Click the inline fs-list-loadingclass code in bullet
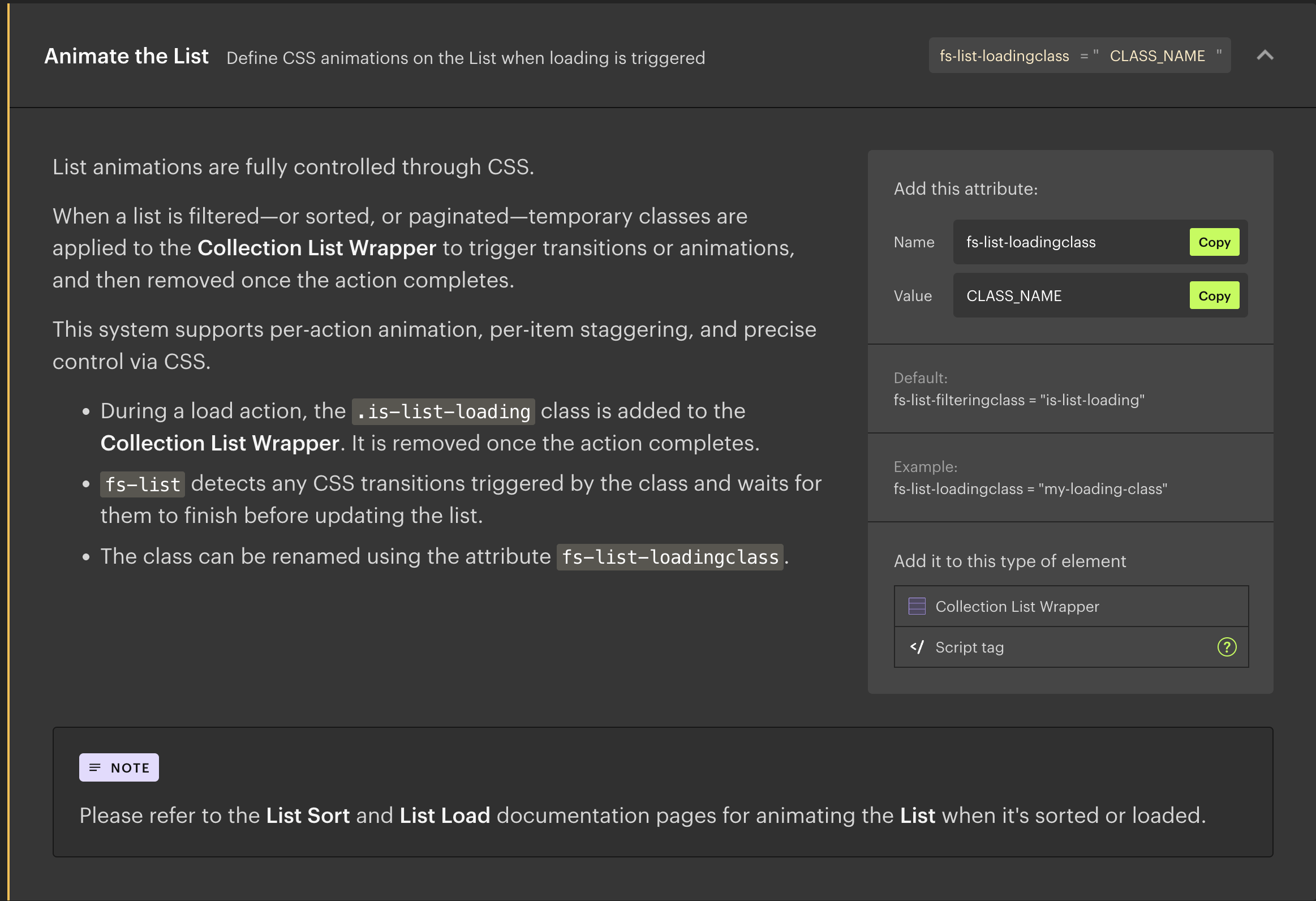Image resolution: width=1316 pixels, height=901 pixels. (669, 557)
